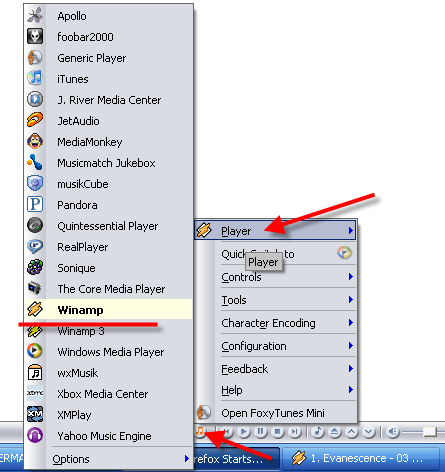Open the Help submenu

tap(275, 390)
